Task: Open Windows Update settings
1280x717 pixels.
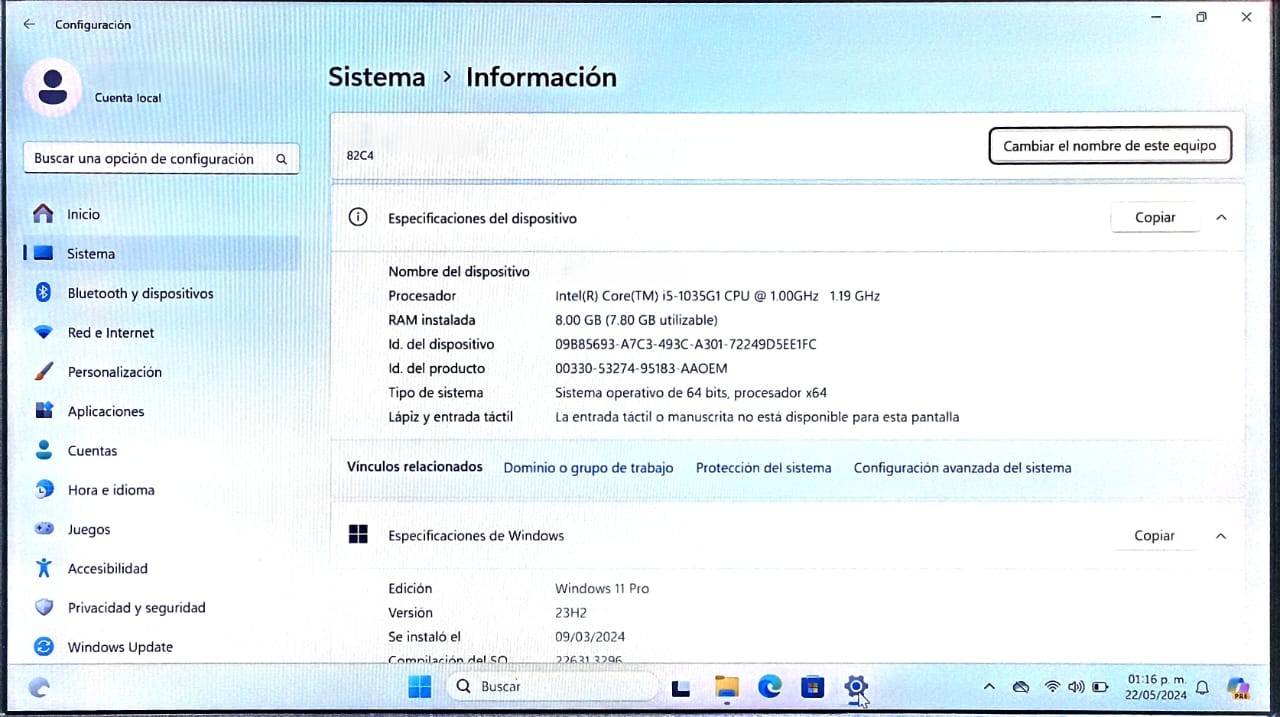Action: click(160, 647)
